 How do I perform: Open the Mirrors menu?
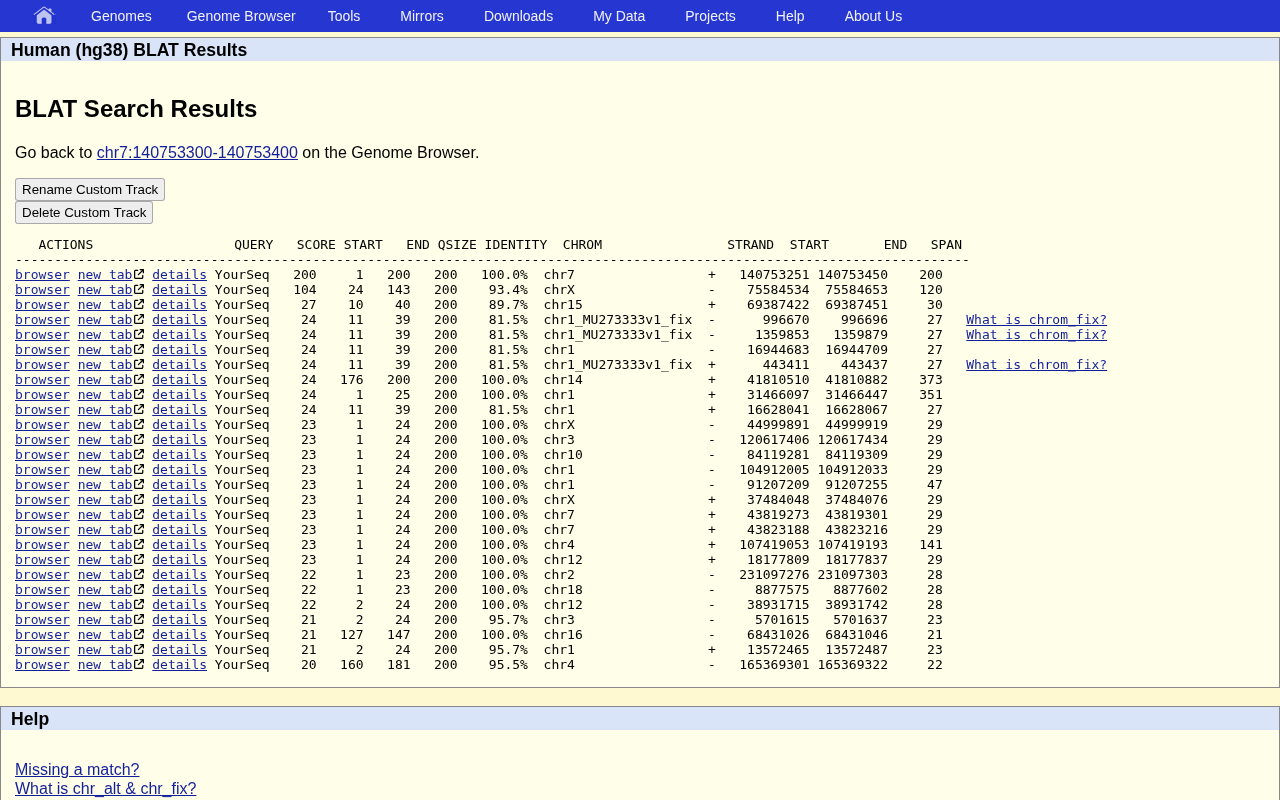point(422,16)
